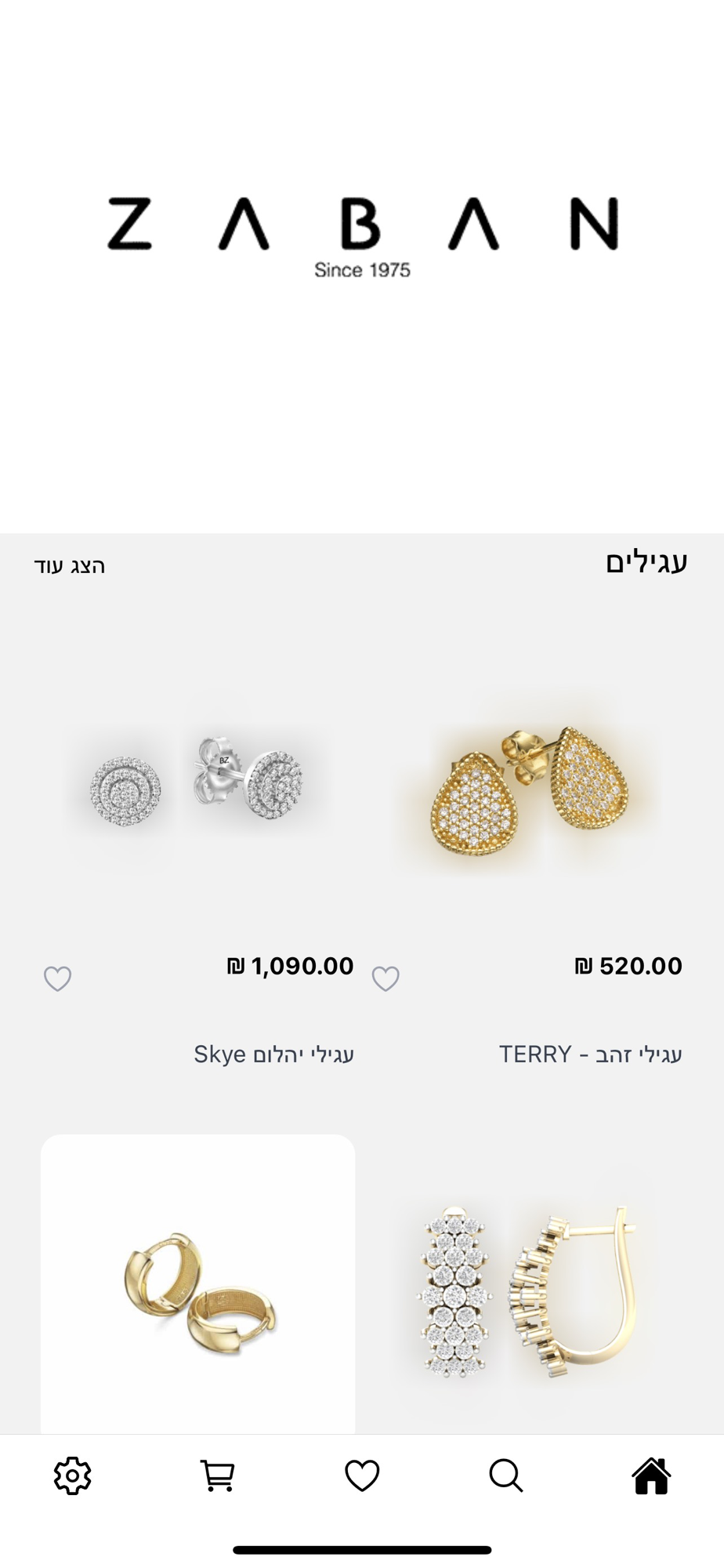This screenshot has height=1568, width=724.
Task: Tap the ₪ 520.00 price
Action: click(628, 966)
